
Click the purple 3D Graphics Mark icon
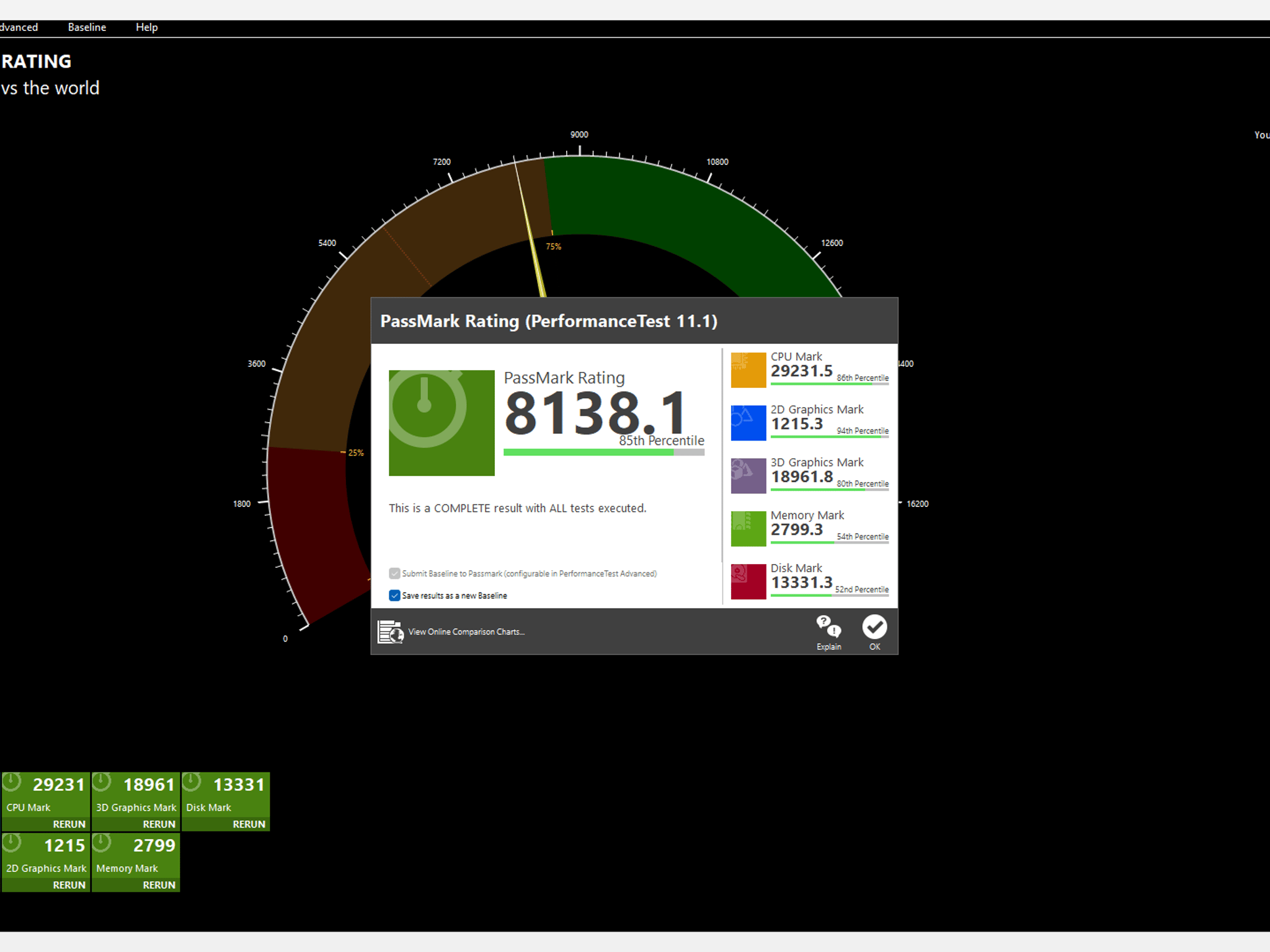[748, 475]
